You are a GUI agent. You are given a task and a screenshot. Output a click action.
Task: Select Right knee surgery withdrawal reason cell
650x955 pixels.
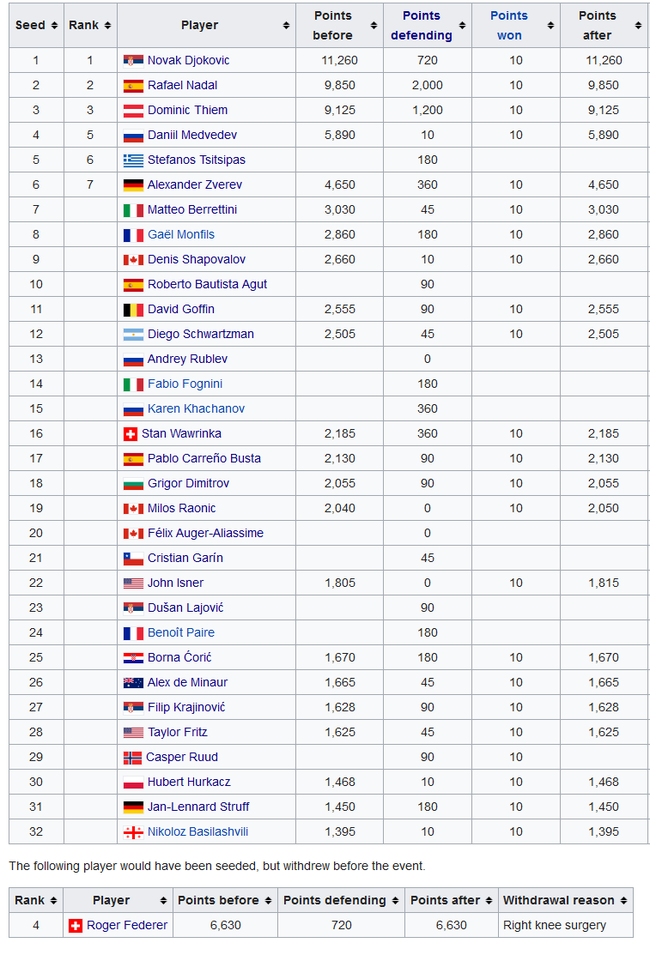565,926
